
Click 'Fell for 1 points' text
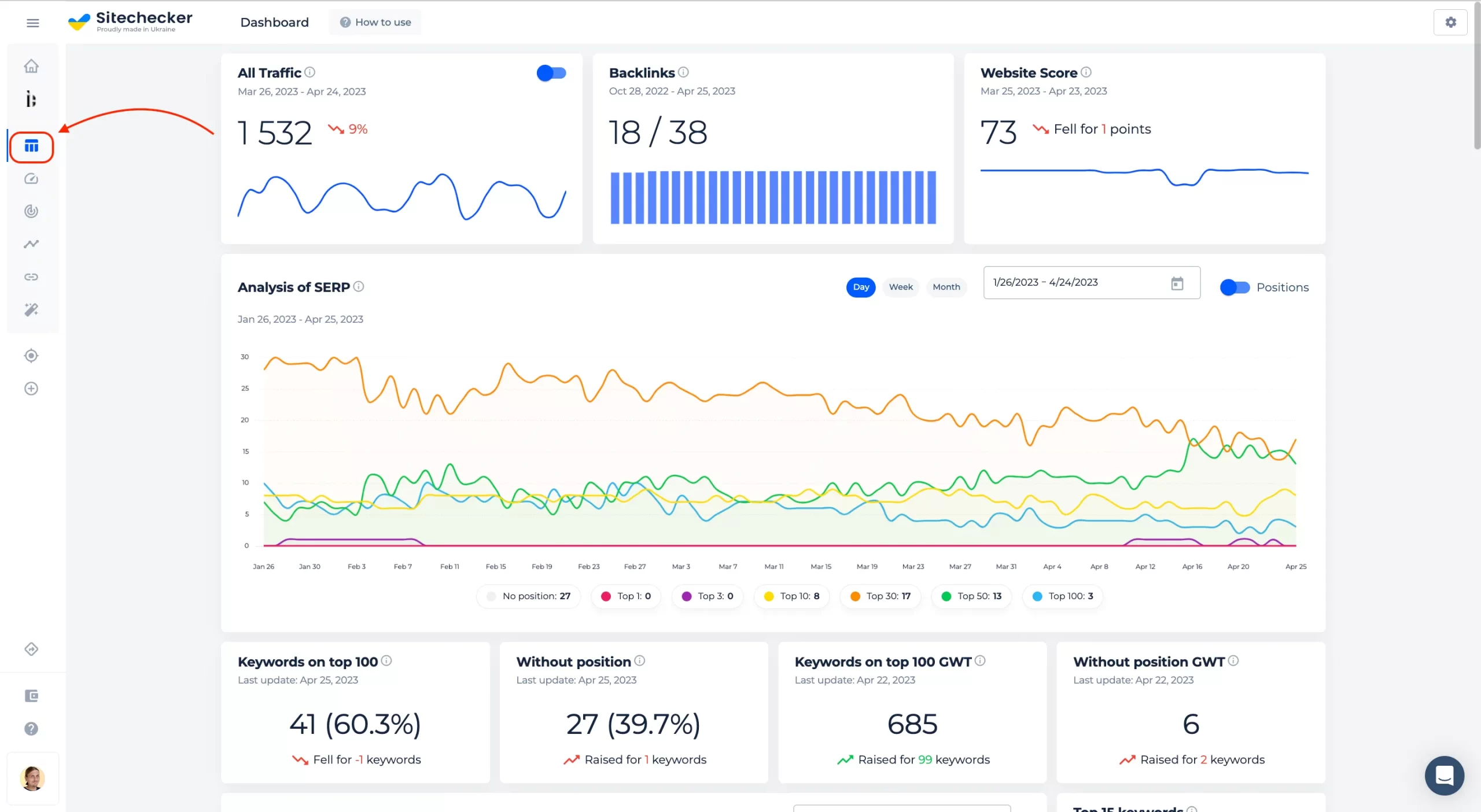click(1102, 129)
